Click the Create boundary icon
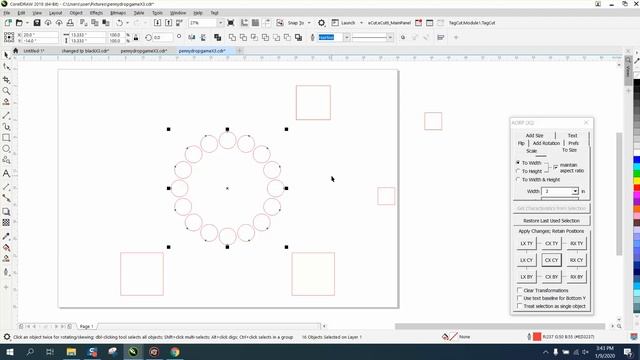Screen dimensions: 640x360 [298, 38]
